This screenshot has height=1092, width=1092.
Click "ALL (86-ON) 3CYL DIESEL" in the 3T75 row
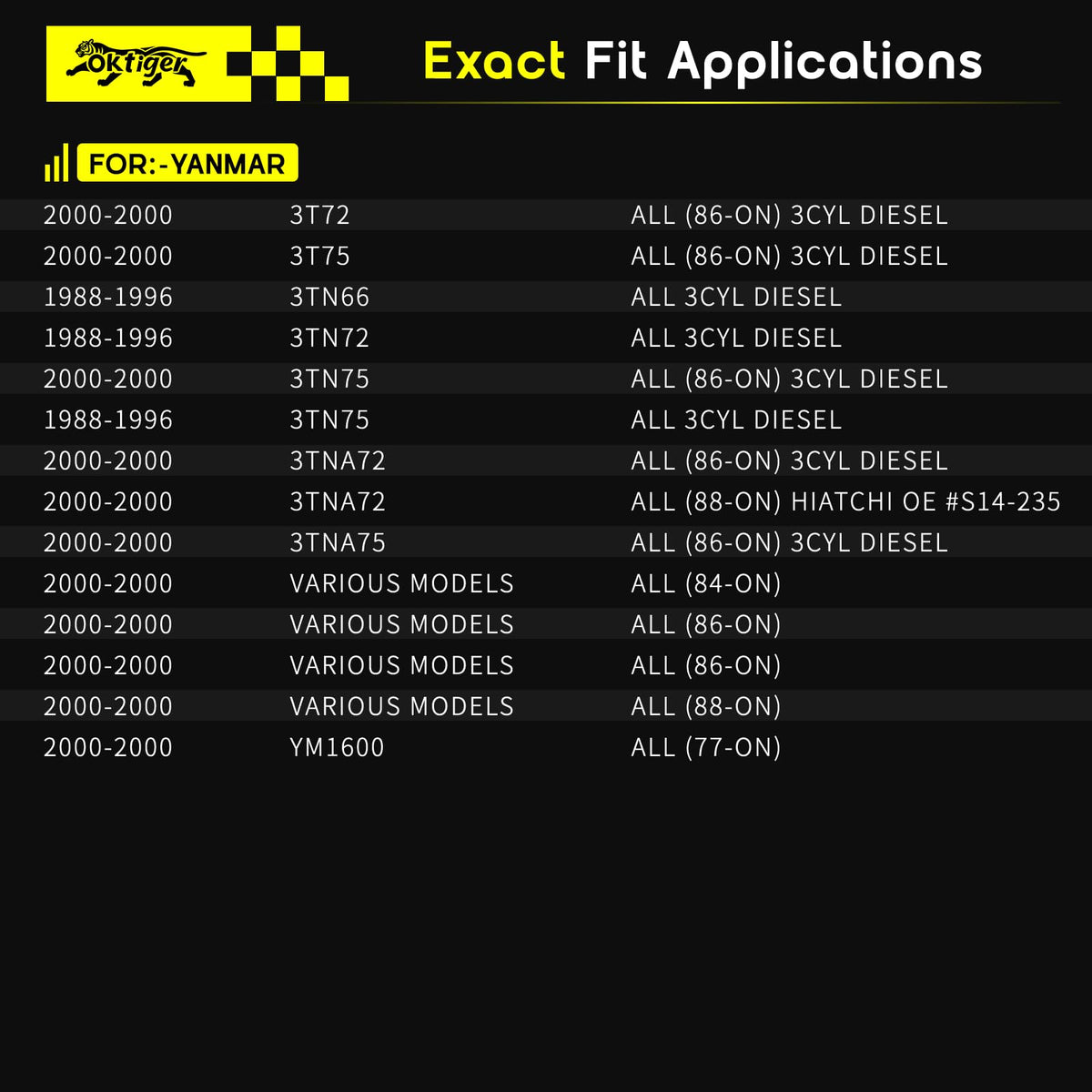(790, 256)
